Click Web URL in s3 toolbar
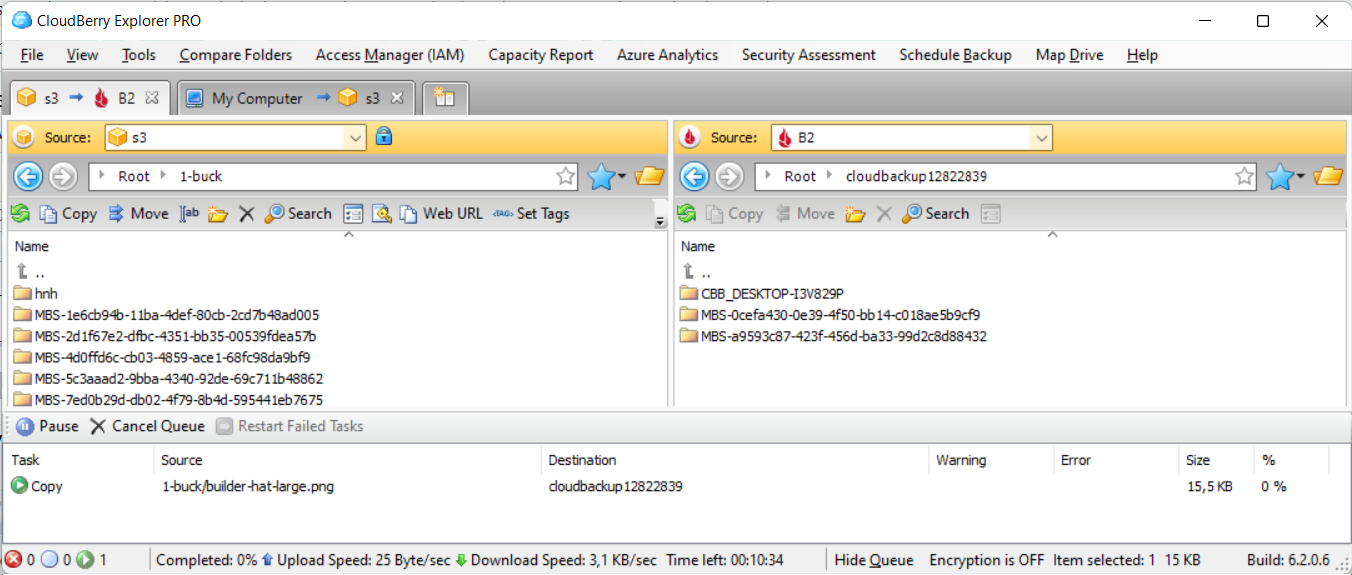 tap(441, 213)
